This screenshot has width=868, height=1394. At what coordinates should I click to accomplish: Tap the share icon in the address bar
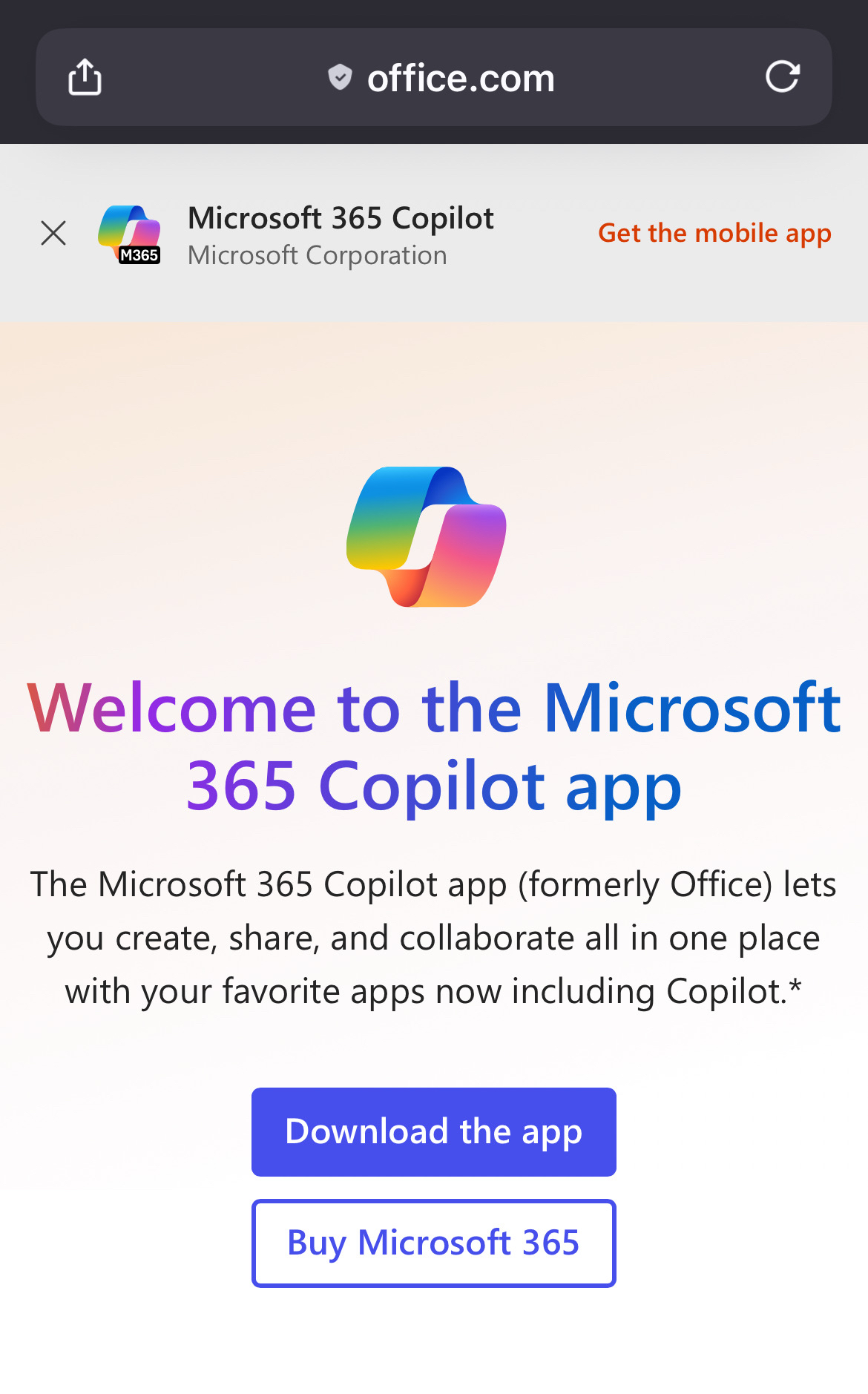(x=85, y=77)
